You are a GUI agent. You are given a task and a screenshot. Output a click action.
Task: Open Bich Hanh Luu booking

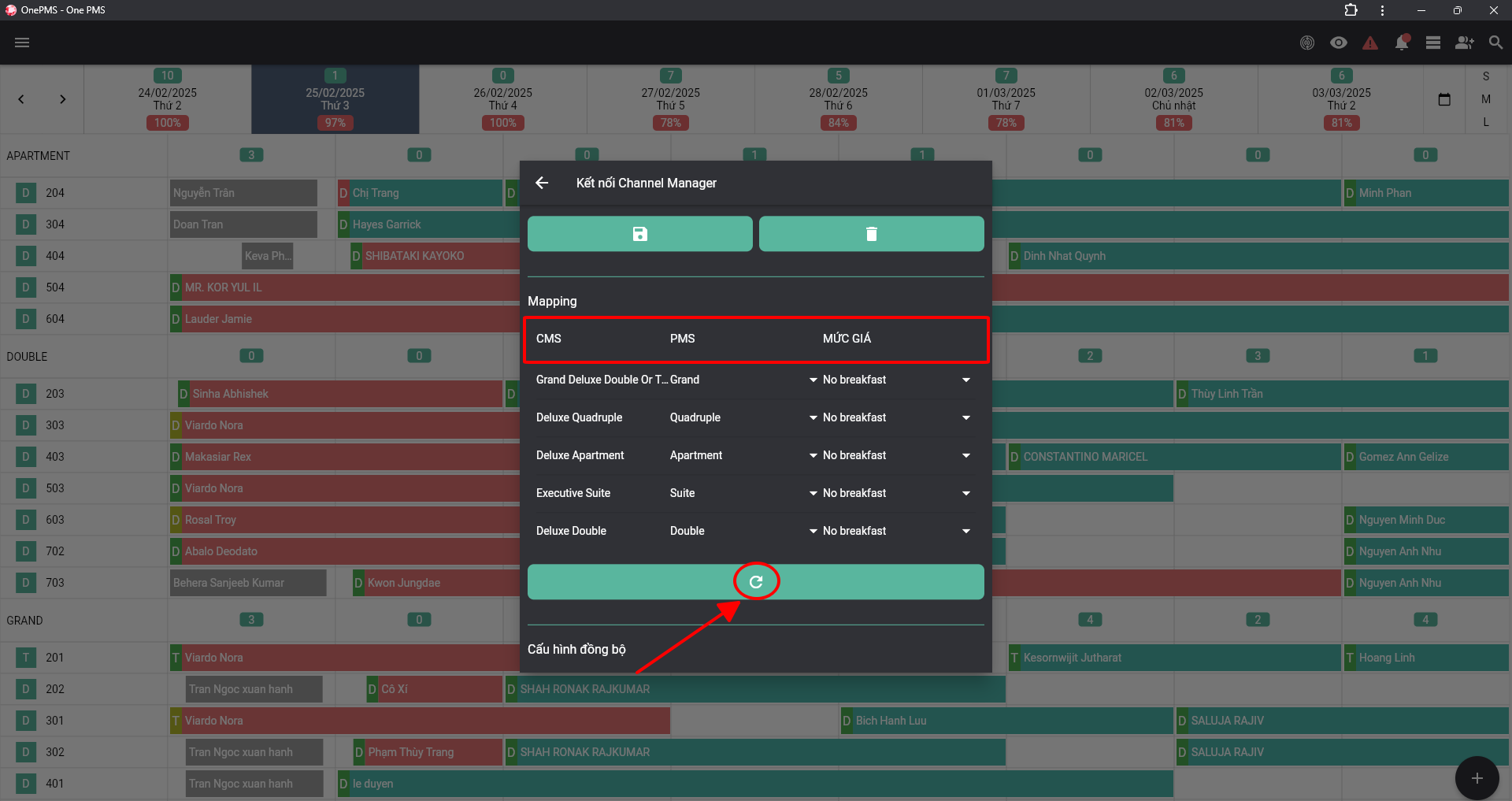coord(1007,721)
